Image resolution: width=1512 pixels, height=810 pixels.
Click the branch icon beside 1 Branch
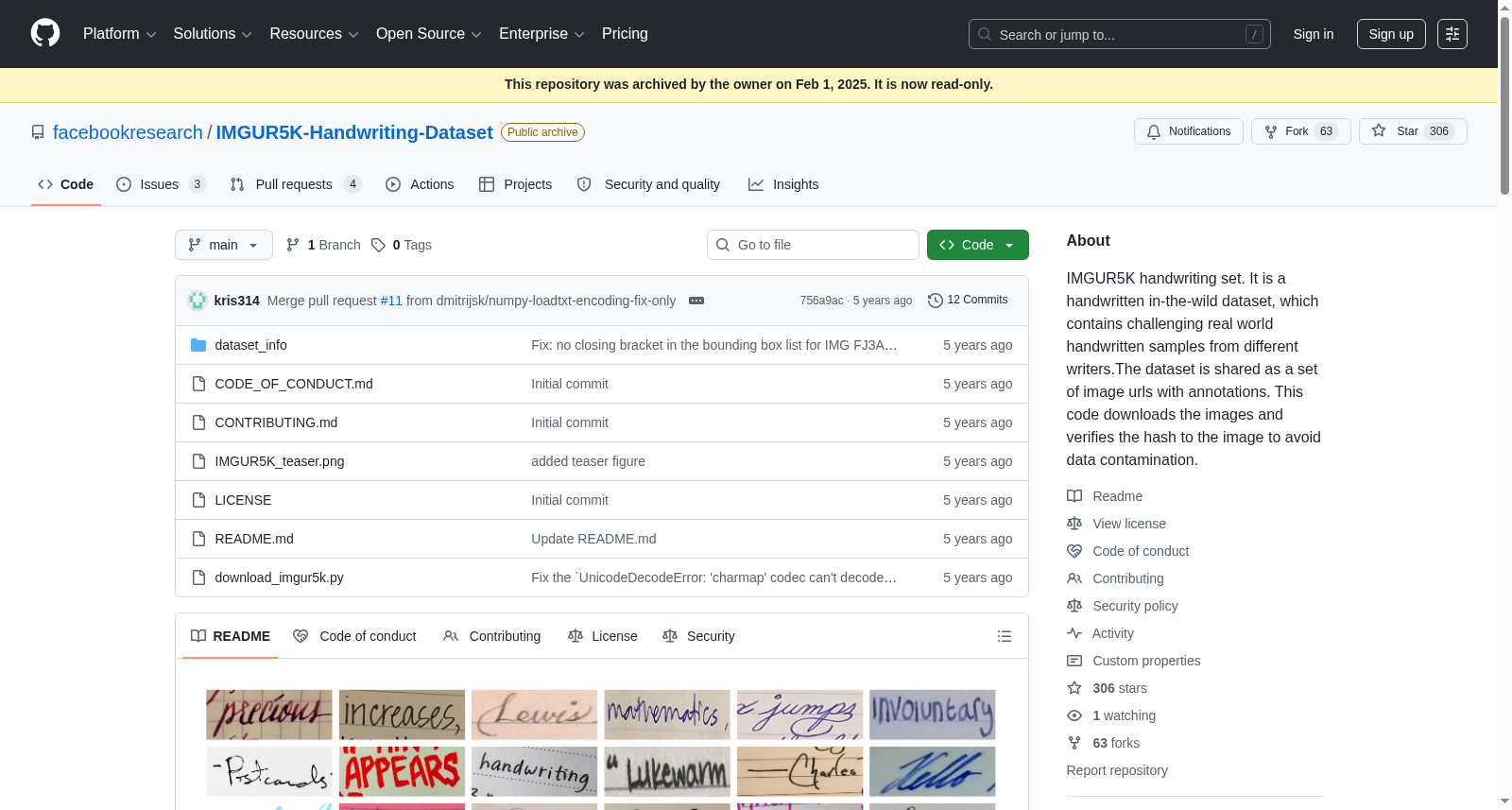[293, 245]
